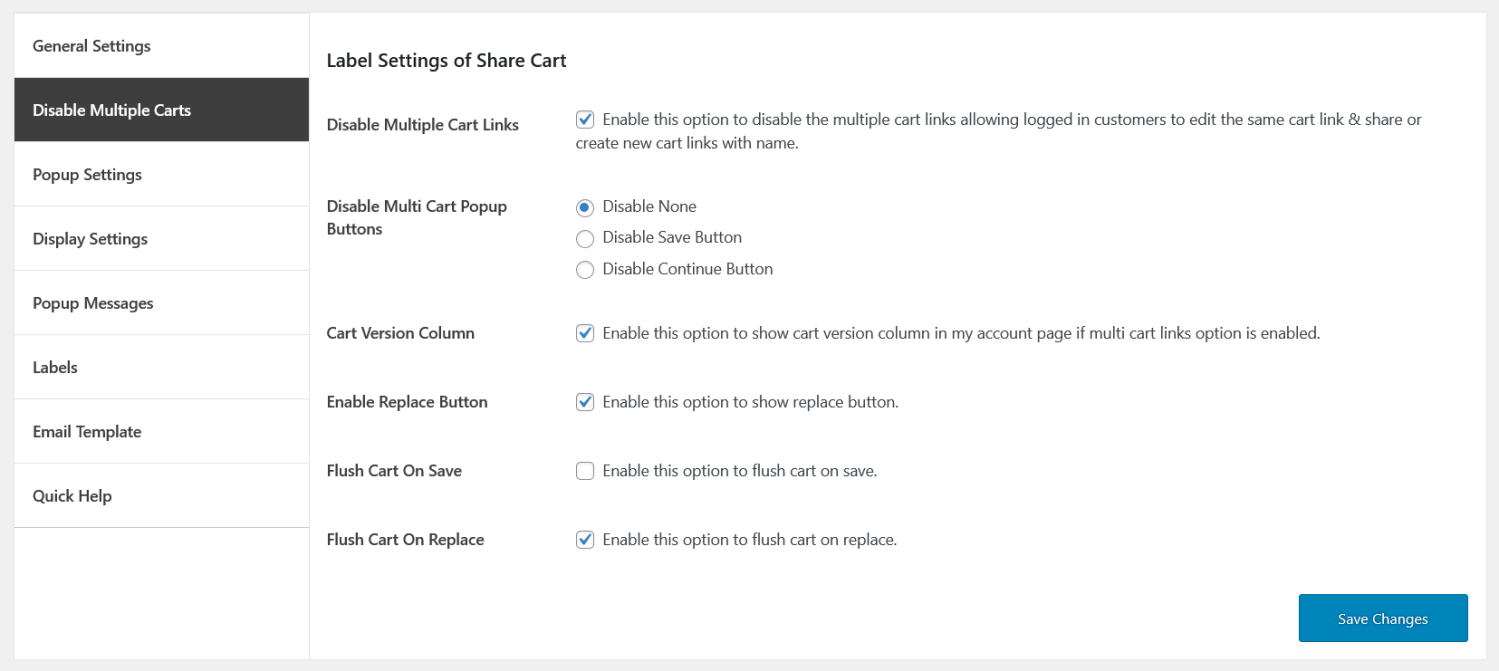Disable the Cart Version Column option
The image size is (1499, 671).
[x=585, y=333]
